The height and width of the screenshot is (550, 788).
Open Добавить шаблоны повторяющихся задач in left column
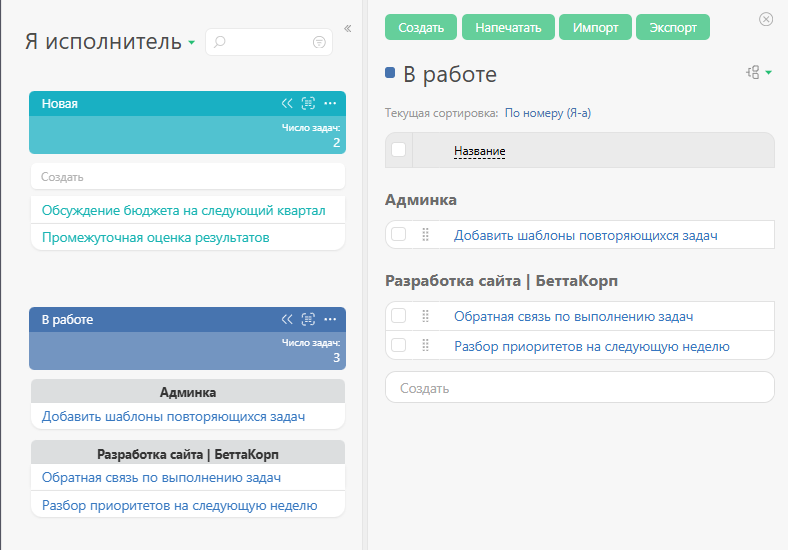point(173,416)
